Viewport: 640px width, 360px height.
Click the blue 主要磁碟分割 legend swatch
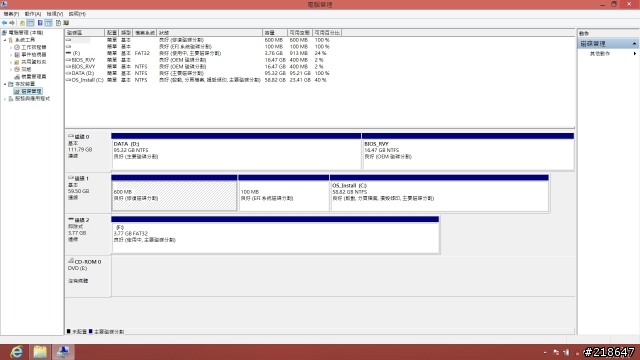pyautogui.click(x=91, y=331)
